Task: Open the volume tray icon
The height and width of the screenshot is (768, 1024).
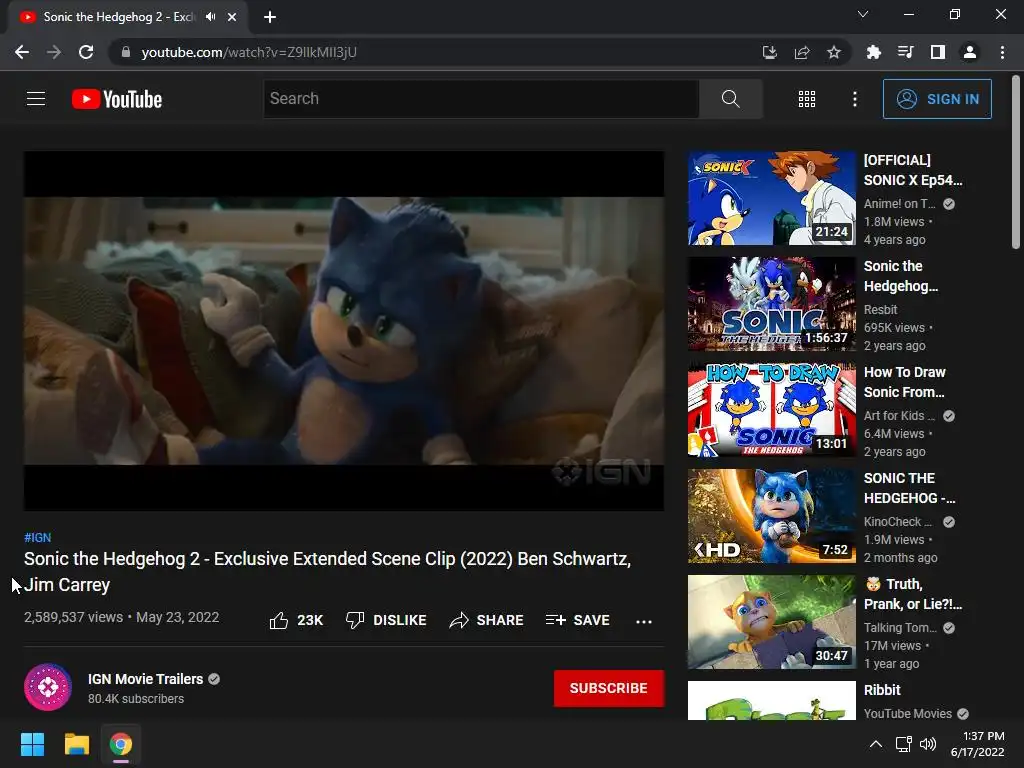Action: tap(927, 744)
